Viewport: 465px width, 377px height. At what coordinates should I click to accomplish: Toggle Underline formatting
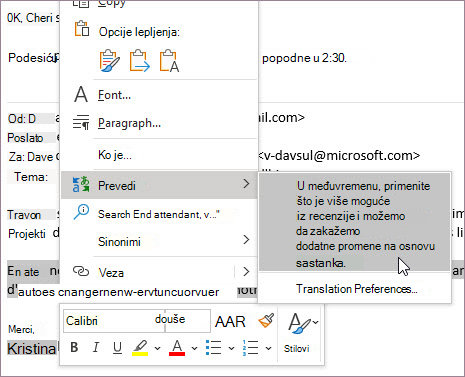click(x=117, y=348)
